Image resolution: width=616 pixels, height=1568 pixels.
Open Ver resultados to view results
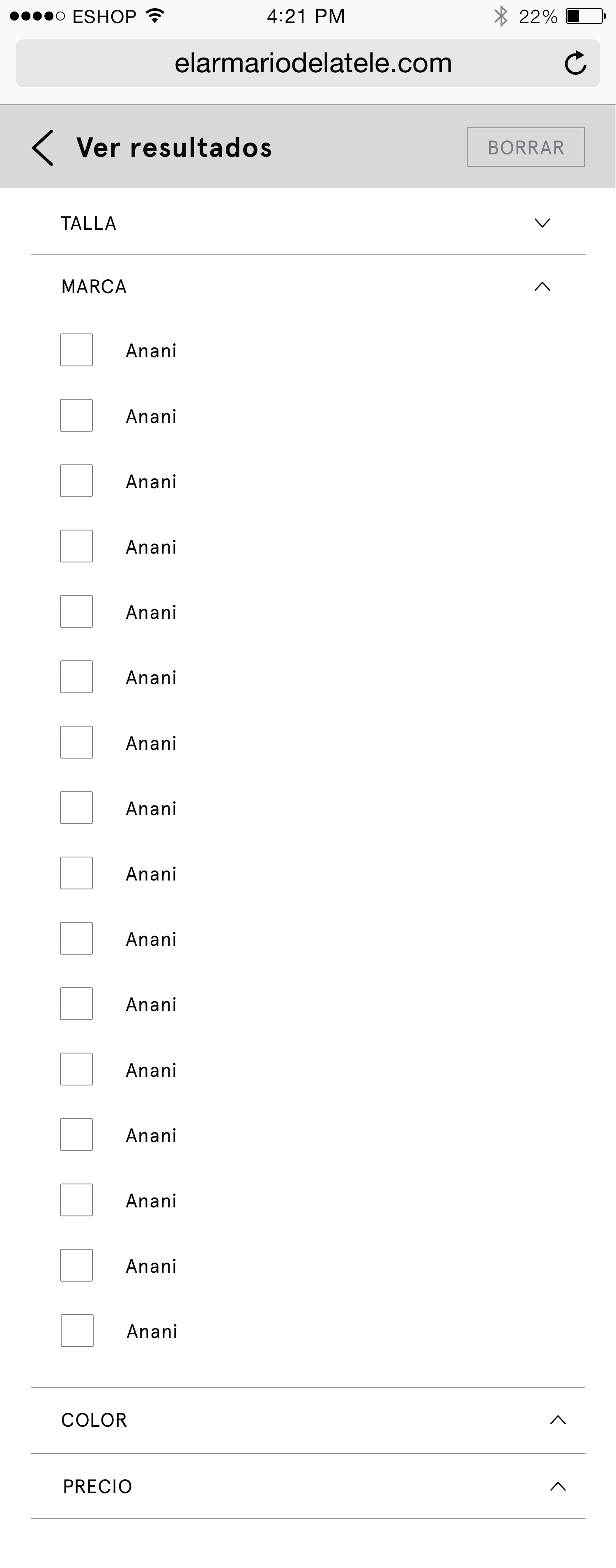[174, 147]
